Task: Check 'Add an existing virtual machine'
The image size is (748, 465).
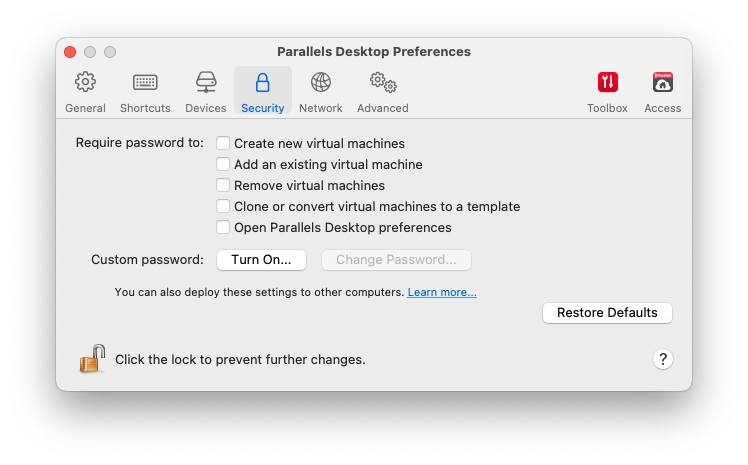Action: (x=223, y=164)
